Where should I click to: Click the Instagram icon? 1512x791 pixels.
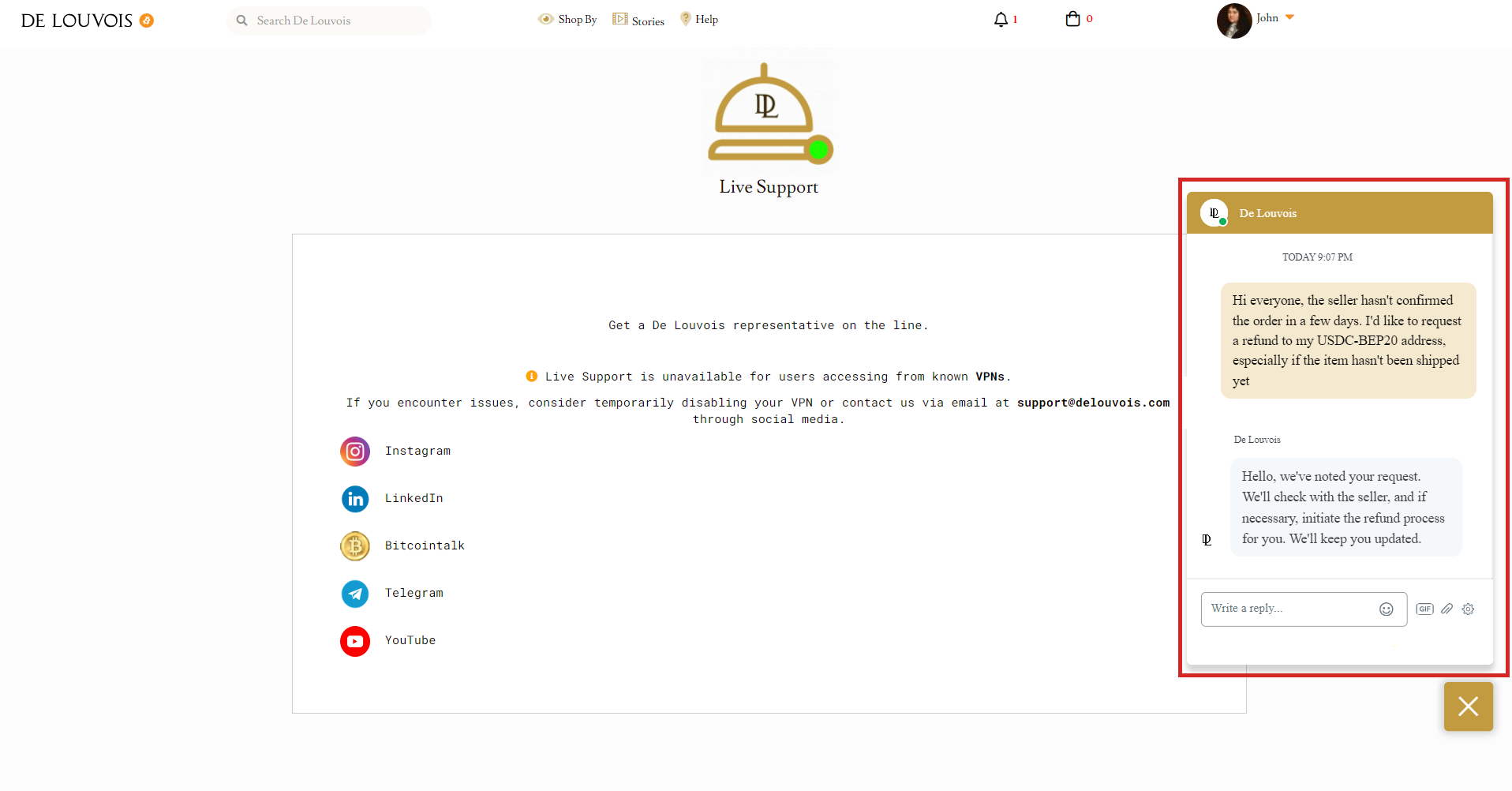[x=355, y=452]
